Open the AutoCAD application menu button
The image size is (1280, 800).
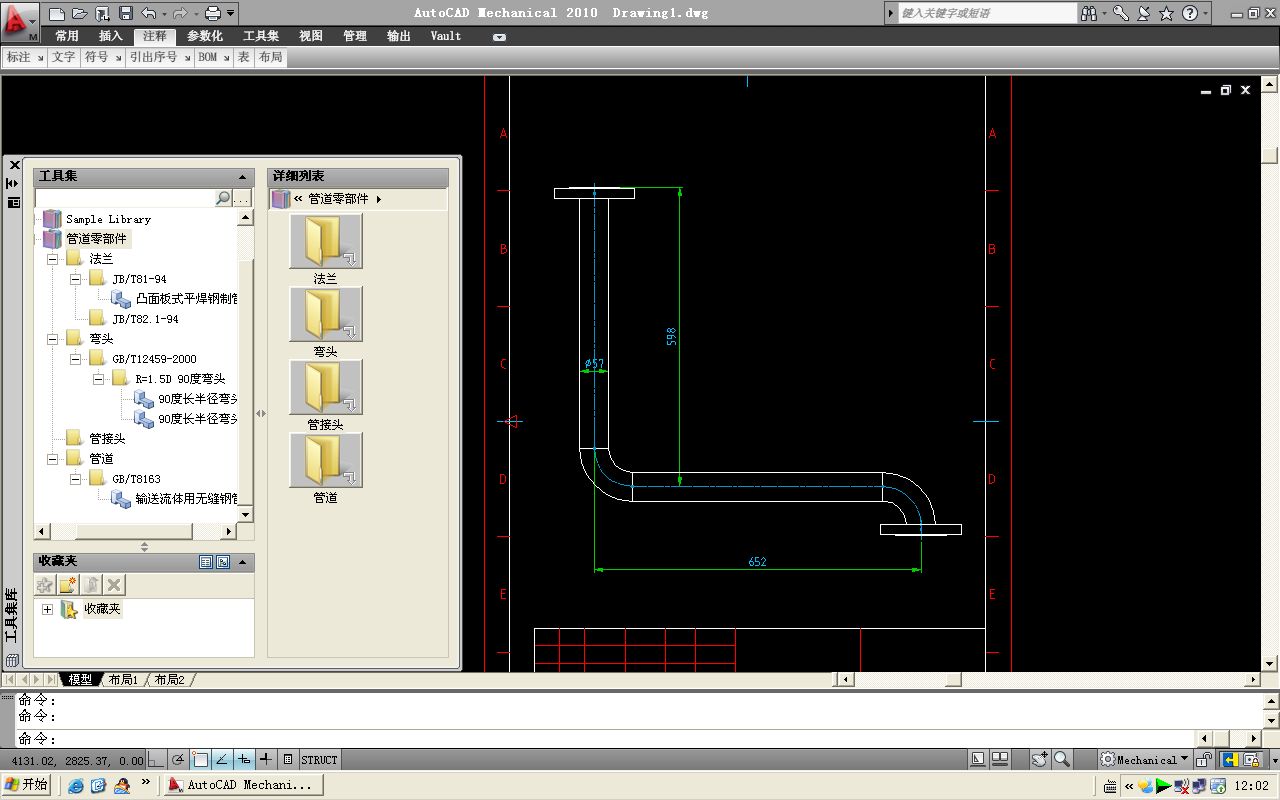[17, 19]
